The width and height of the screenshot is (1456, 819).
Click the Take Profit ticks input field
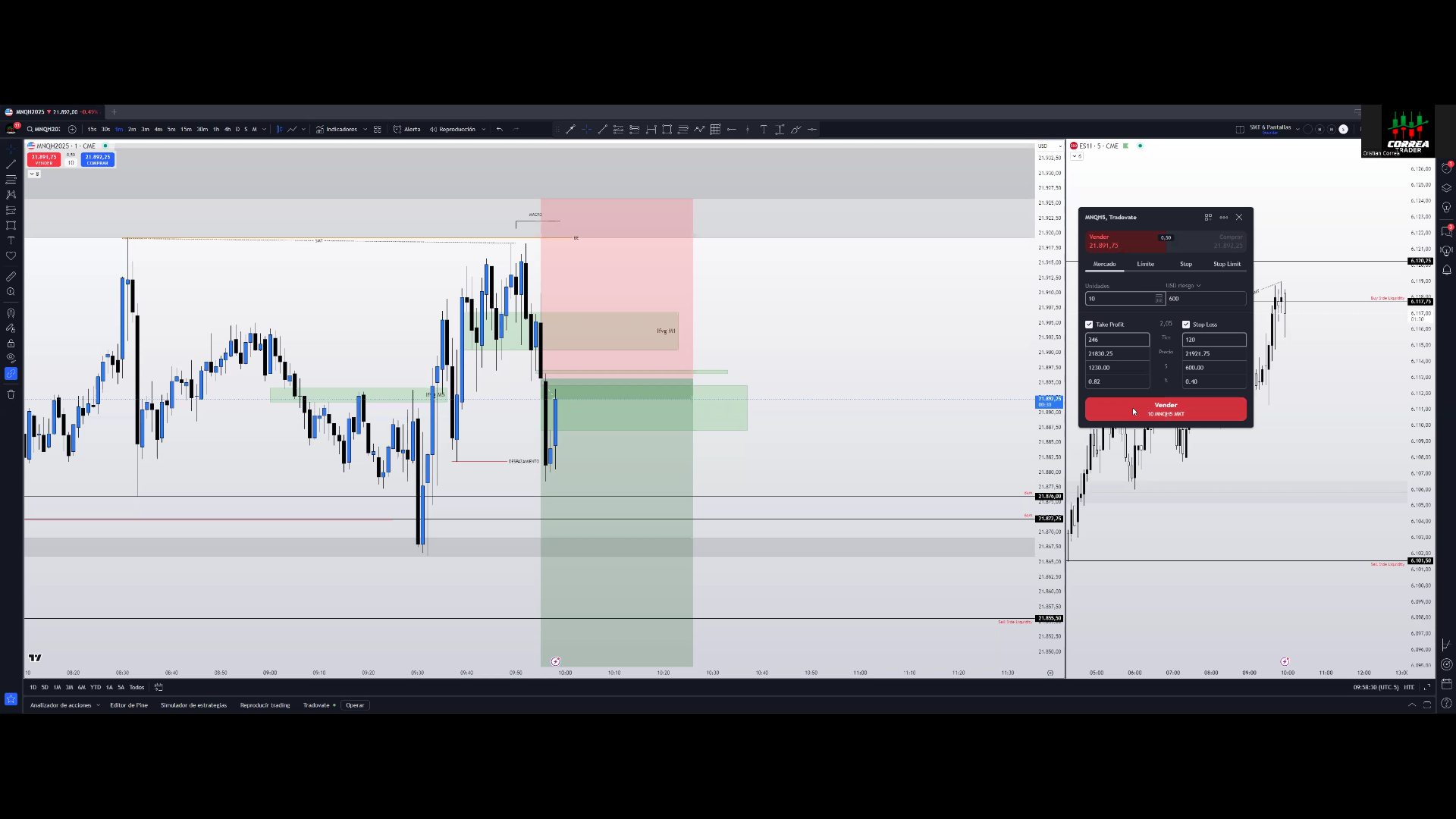pyautogui.click(x=1116, y=340)
